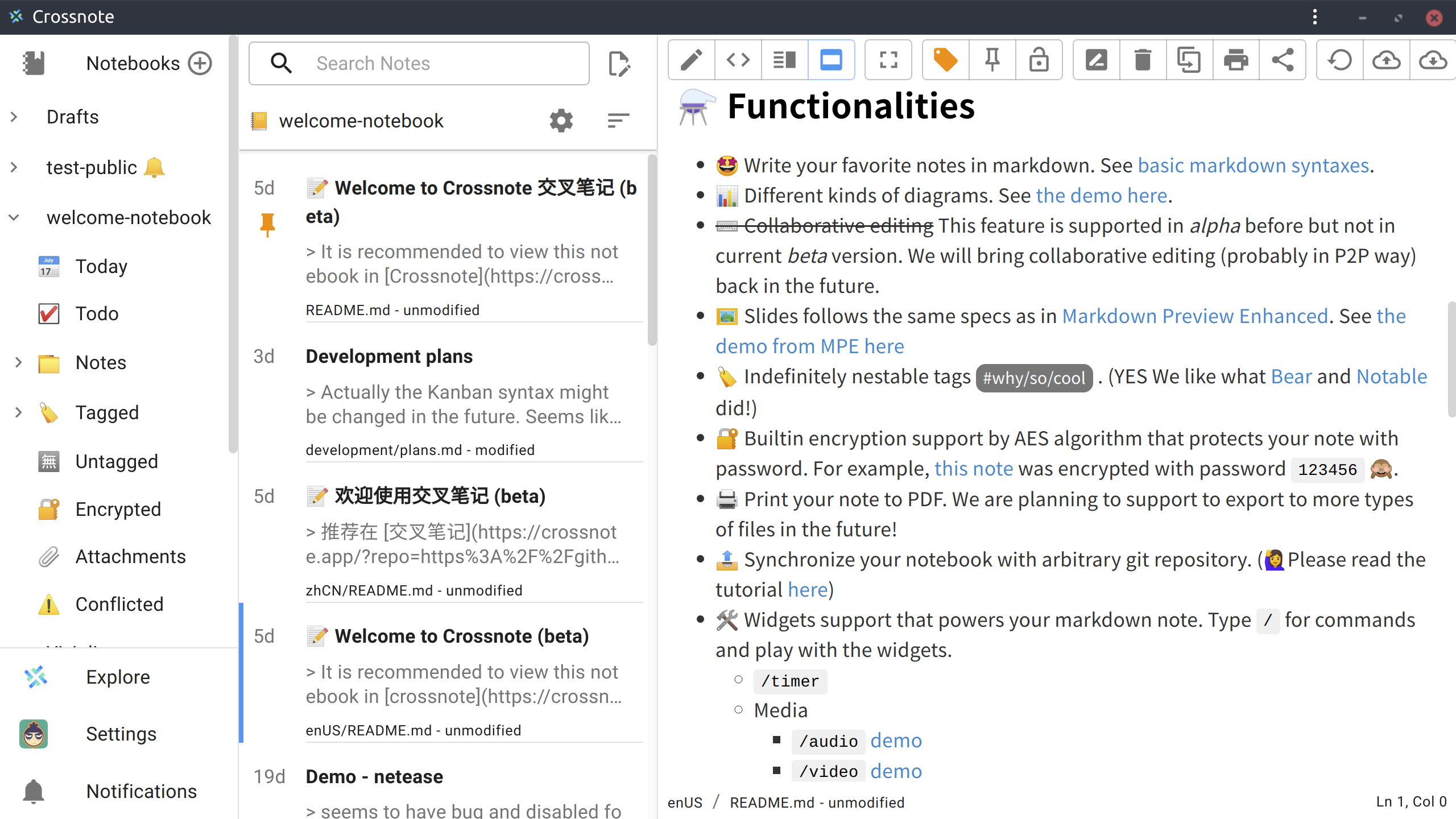The height and width of the screenshot is (819, 1456).
Task: Switch to markdown source code view
Action: 738,60
